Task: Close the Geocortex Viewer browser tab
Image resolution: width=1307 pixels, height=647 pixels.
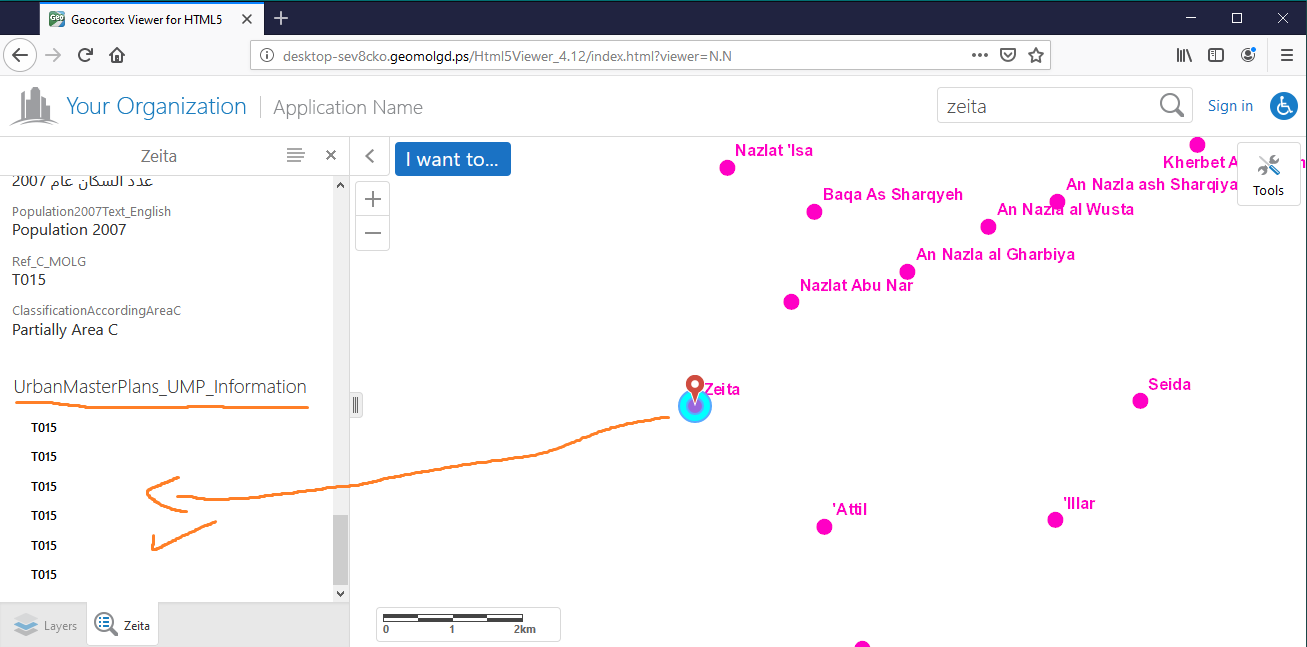Action: [x=247, y=18]
